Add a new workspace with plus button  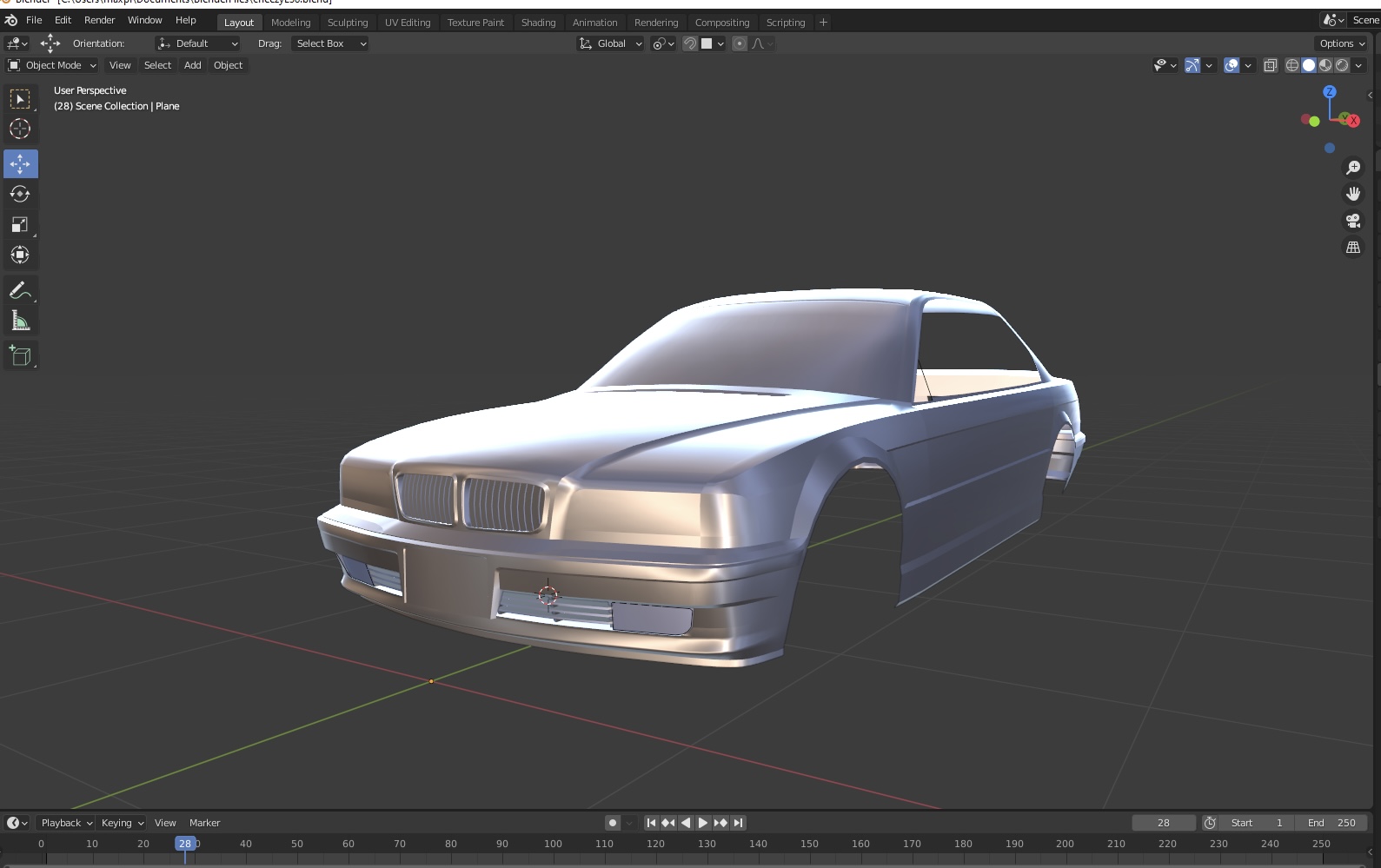pos(823,23)
